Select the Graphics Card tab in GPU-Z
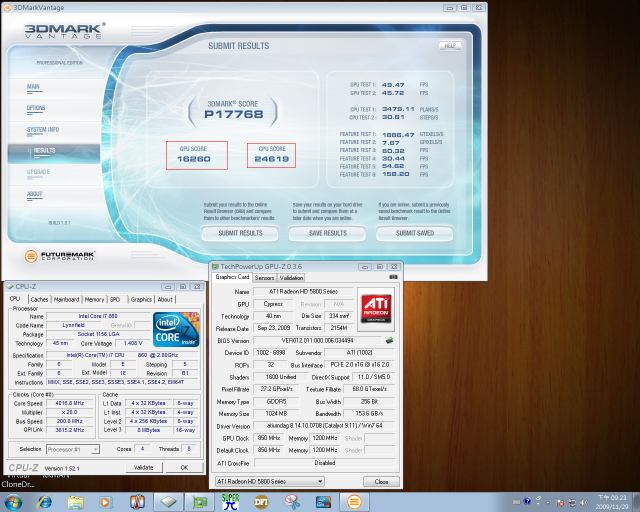Image resolution: width=640 pixels, height=512 pixels. [x=232, y=277]
